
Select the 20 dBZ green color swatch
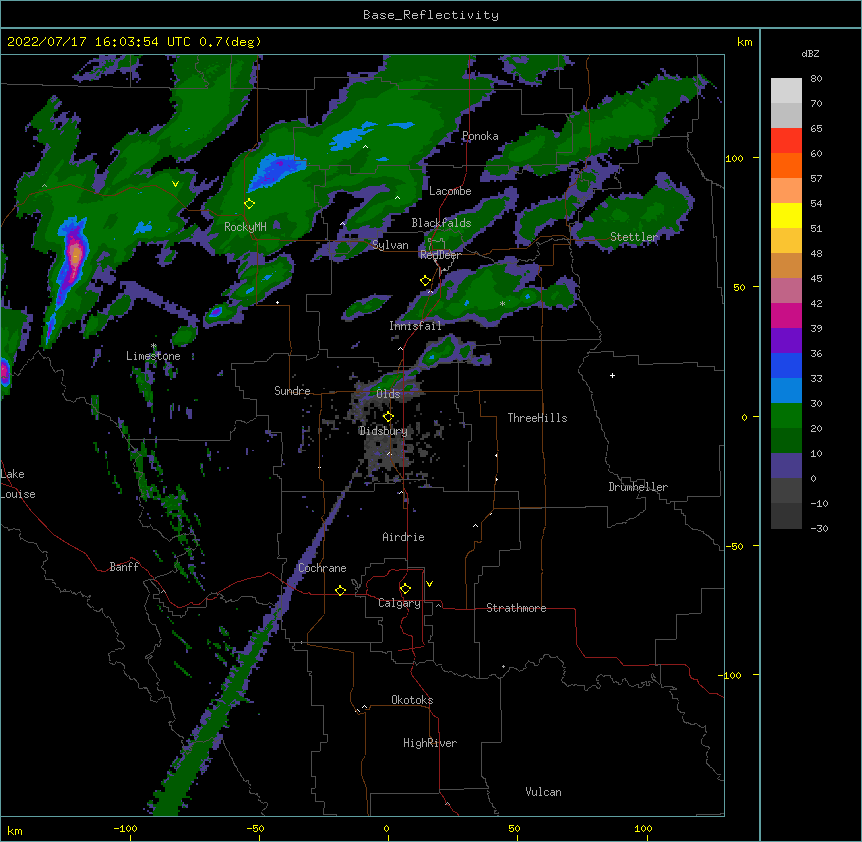pyautogui.click(x=786, y=416)
